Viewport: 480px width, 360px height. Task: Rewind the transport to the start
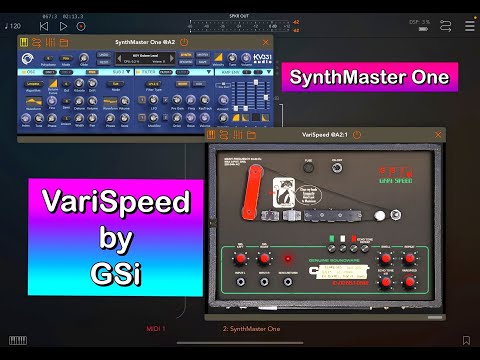tap(44, 26)
